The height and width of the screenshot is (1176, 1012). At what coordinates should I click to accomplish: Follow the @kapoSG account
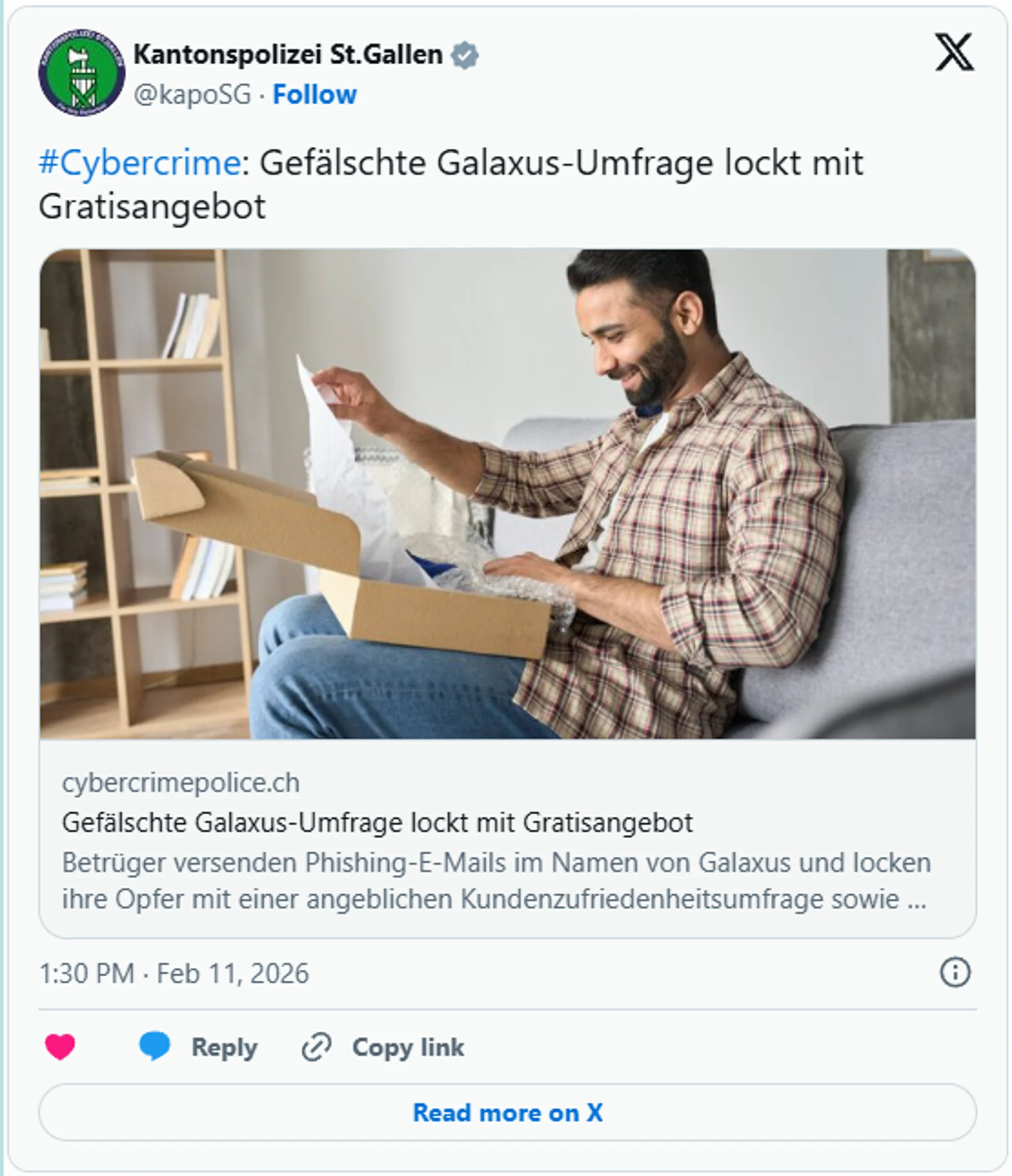pyautogui.click(x=315, y=95)
